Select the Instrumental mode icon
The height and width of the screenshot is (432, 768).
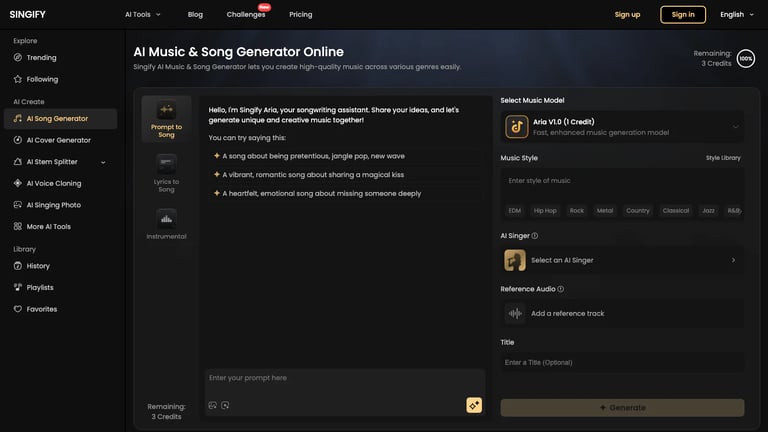[x=166, y=218]
